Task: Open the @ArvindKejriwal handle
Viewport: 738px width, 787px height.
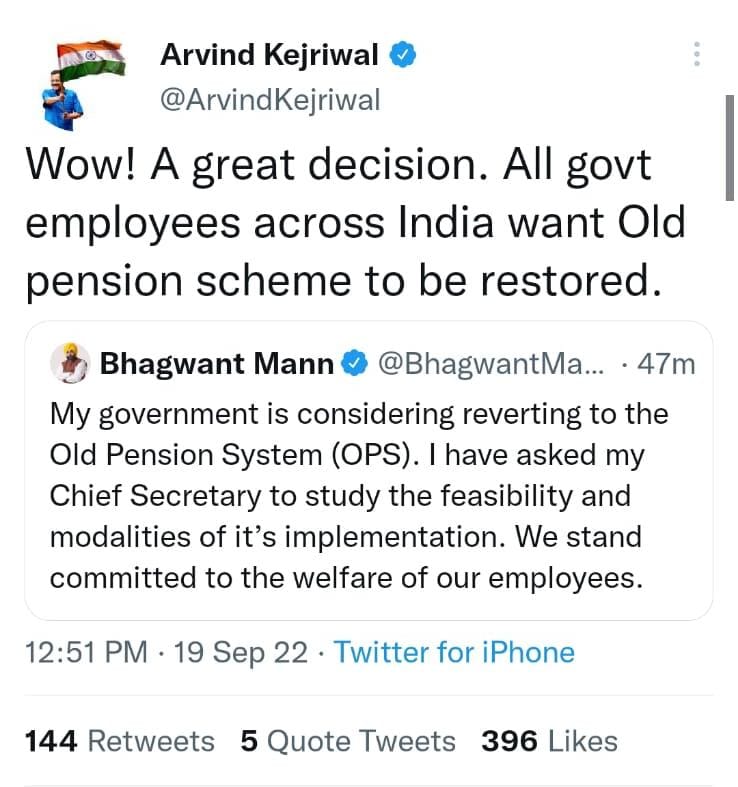Action: click(270, 100)
